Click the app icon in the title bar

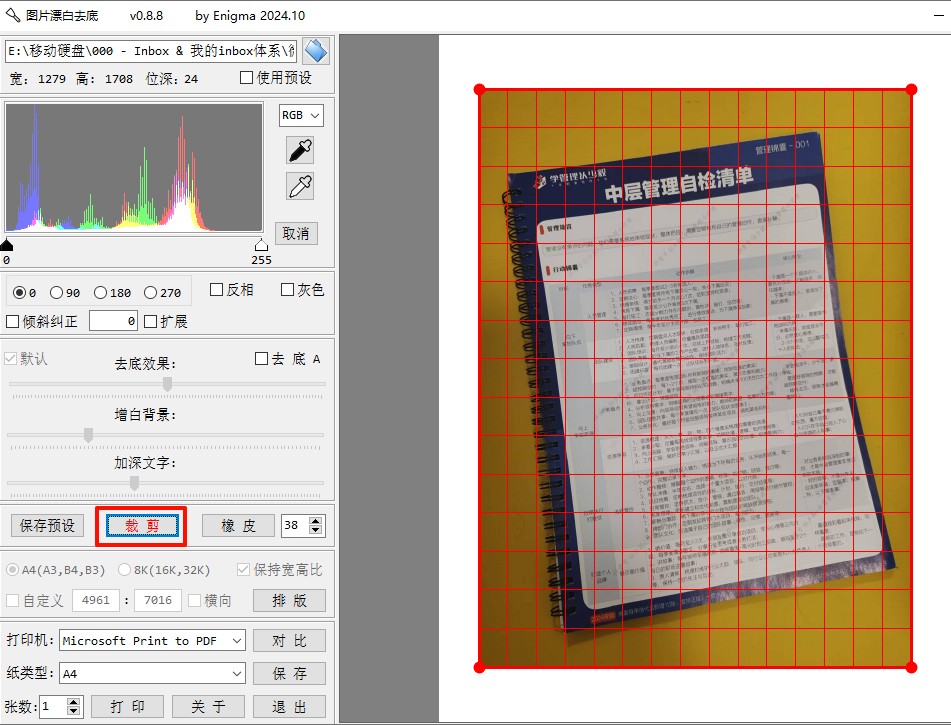(13, 15)
